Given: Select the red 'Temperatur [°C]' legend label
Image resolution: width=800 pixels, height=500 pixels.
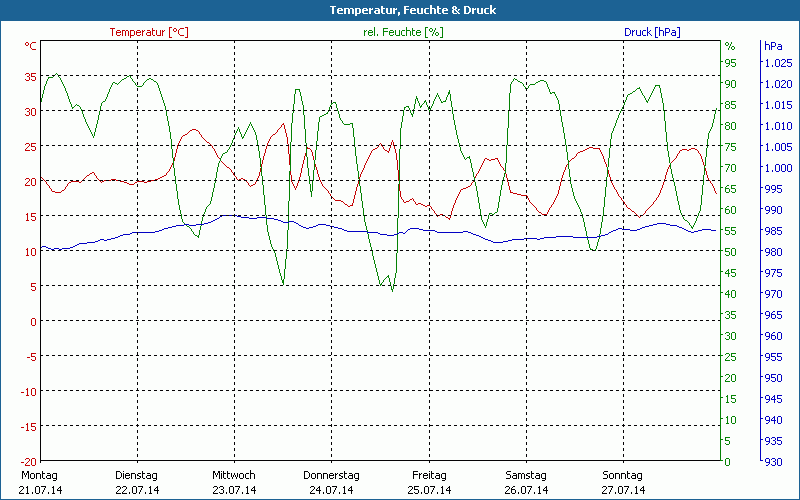Looking at the screenshot, I should pyautogui.click(x=149, y=32).
